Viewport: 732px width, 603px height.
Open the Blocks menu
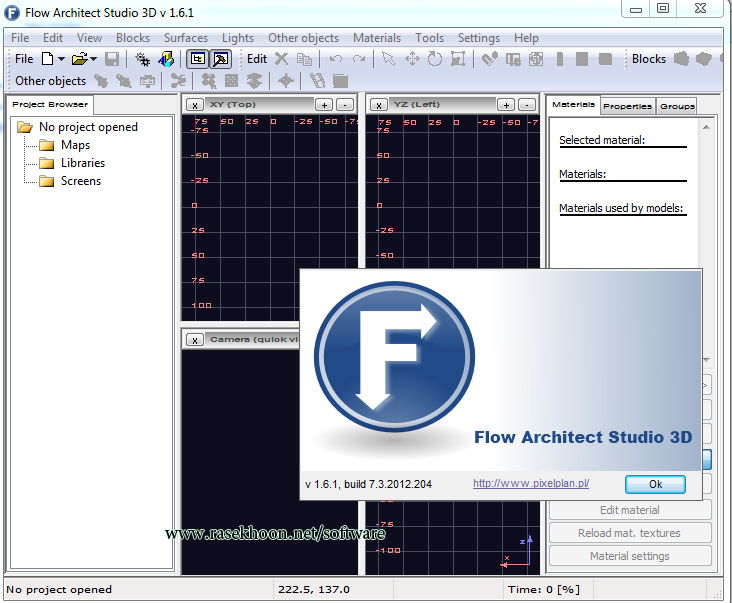(x=133, y=38)
